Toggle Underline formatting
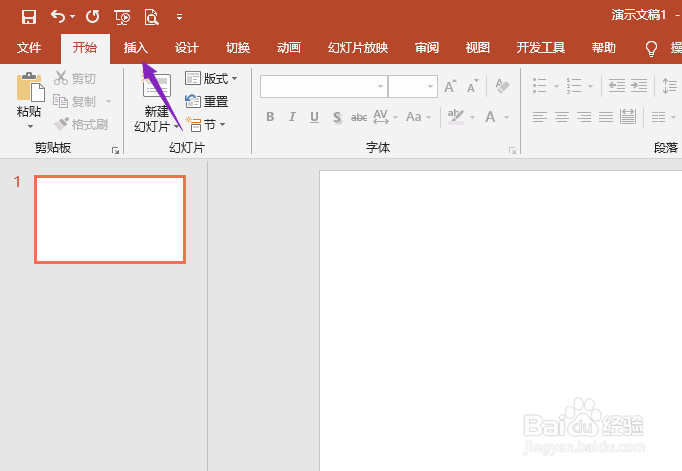 point(314,117)
